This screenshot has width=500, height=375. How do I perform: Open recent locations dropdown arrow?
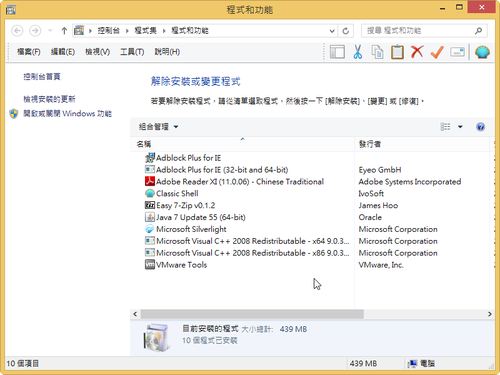tap(50, 31)
